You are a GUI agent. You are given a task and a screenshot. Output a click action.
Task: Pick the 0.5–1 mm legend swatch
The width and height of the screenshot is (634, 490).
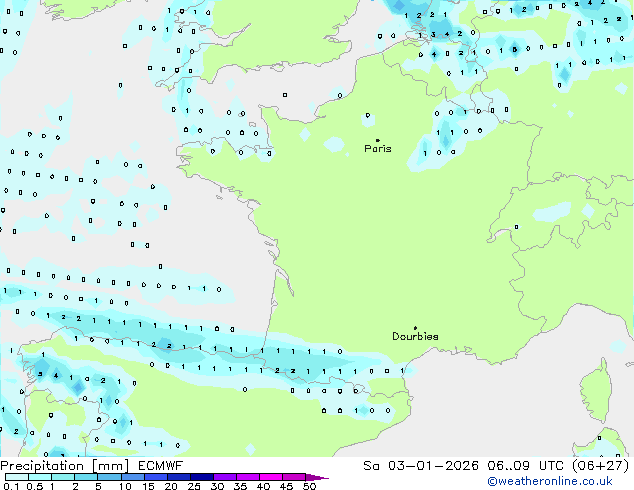pyautogui.click(x=40, y=477)
